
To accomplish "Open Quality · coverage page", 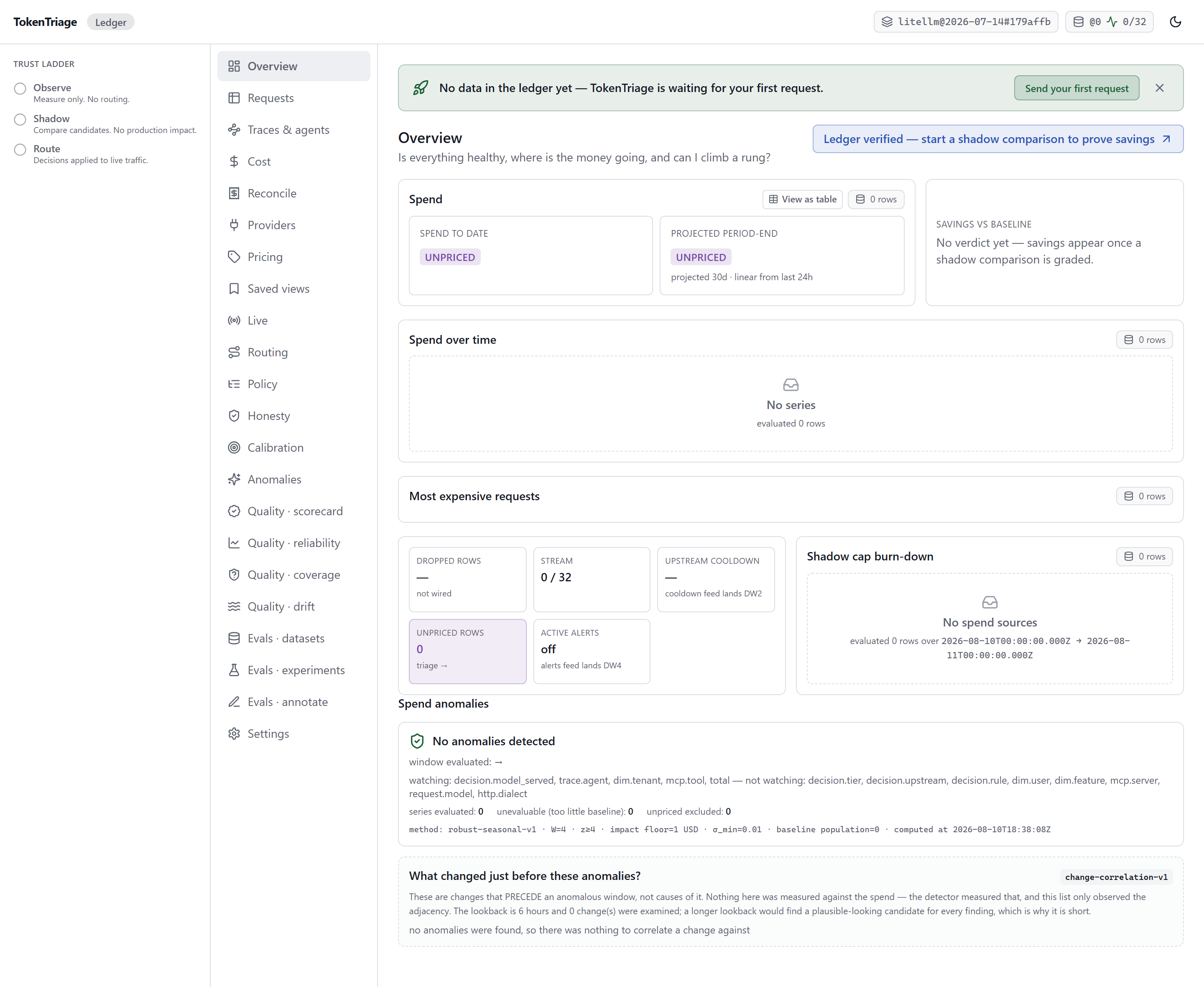I will pos(294,575).
